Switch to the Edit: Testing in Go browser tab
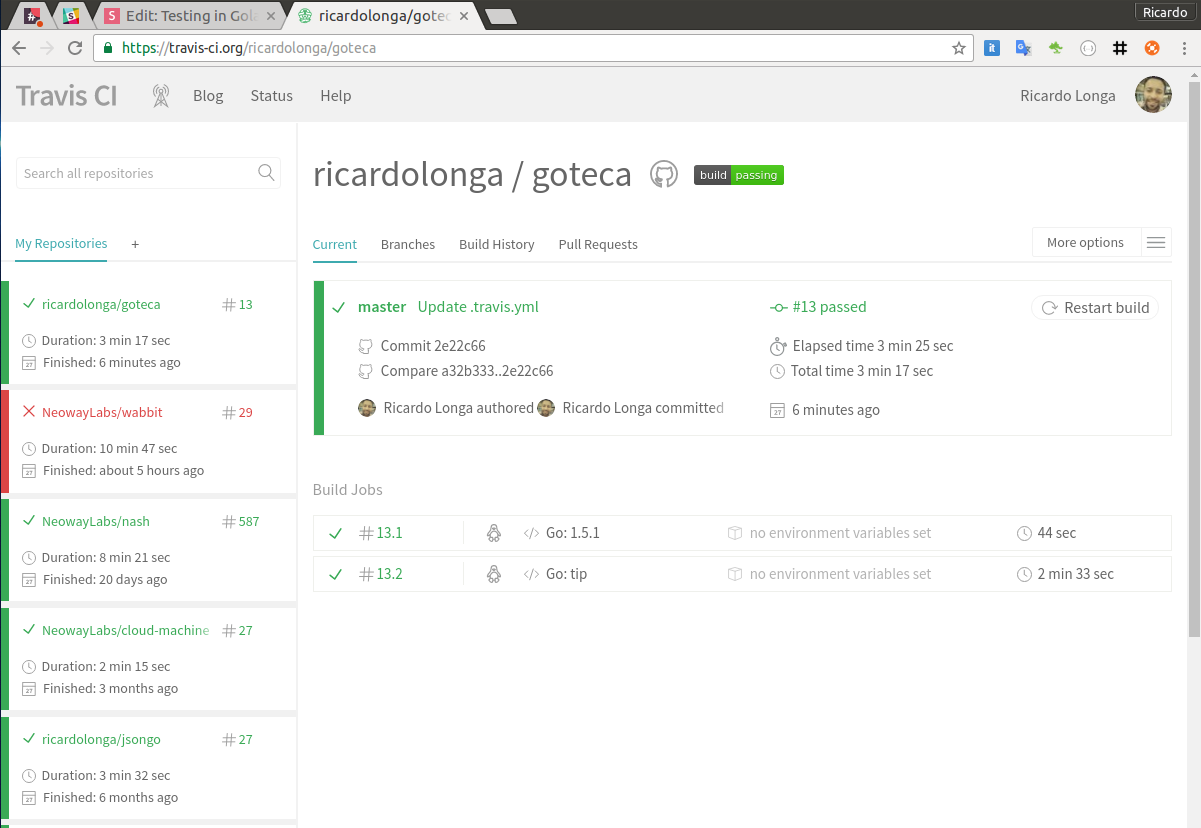 click(x=188, y=16)
